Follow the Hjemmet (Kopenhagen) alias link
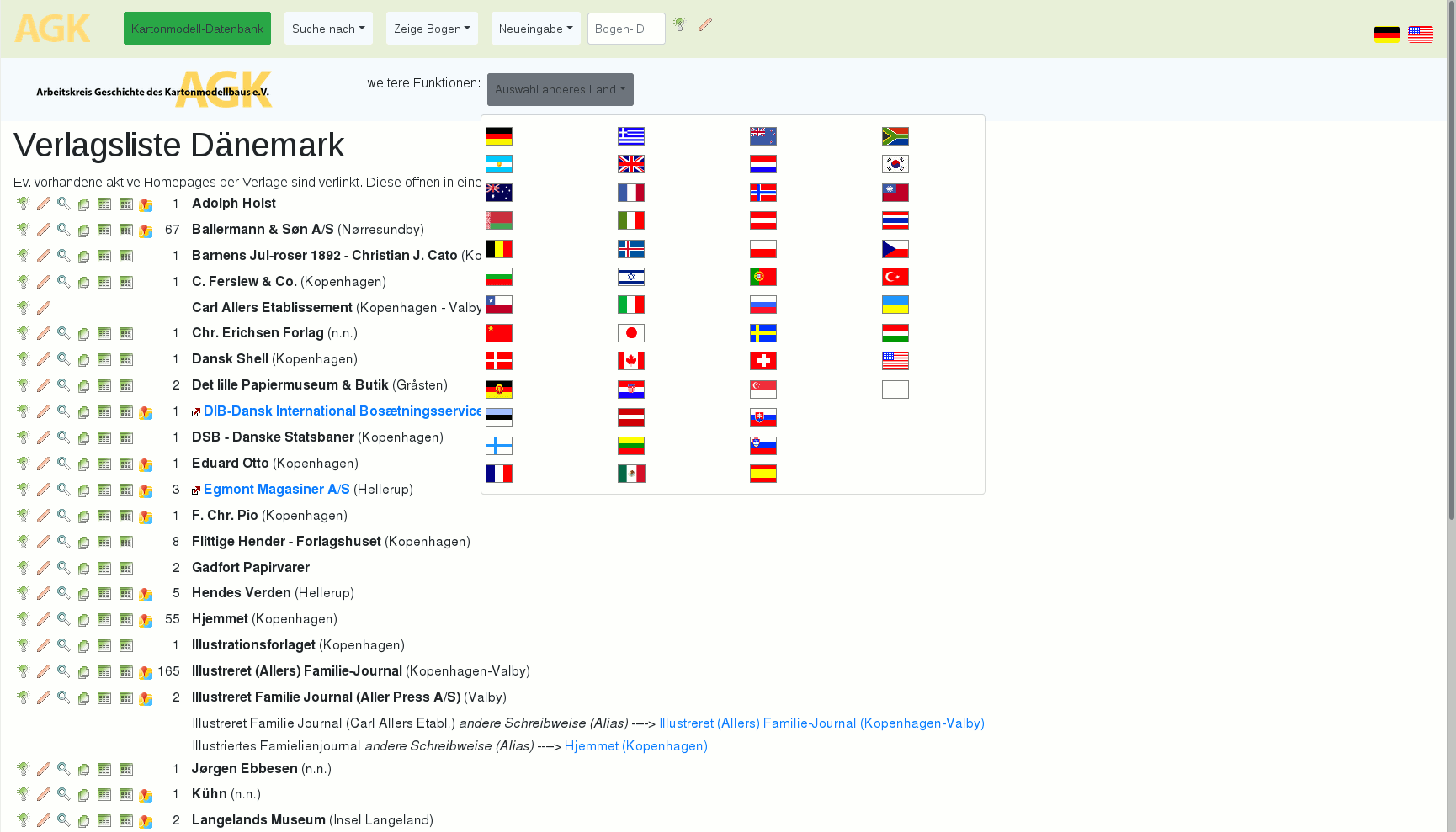Image resolution: width=1456 pixels, height=832 pixels. click(635, 745)
